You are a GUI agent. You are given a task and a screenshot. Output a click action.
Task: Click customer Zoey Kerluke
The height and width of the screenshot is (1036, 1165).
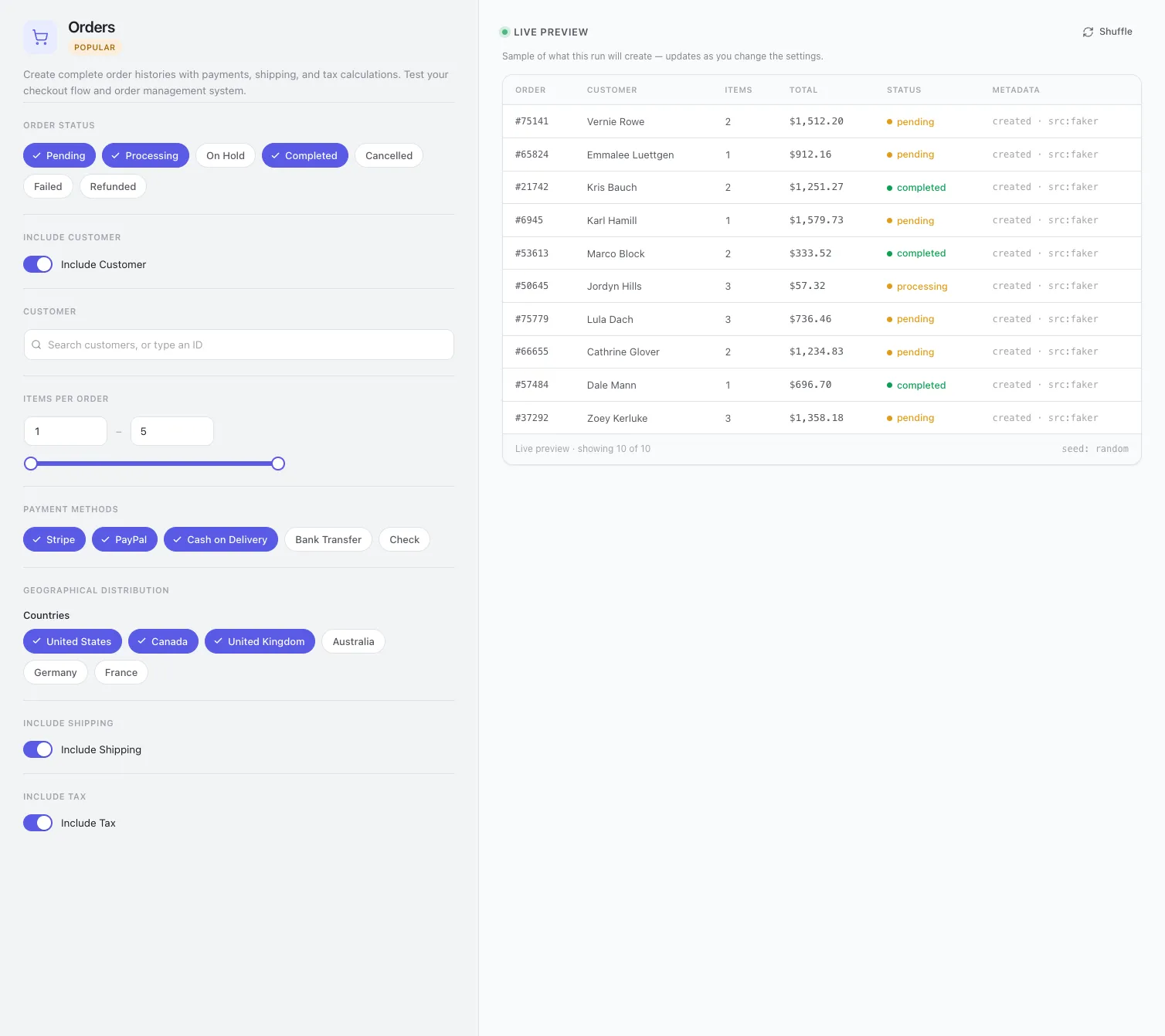[617, 418]
